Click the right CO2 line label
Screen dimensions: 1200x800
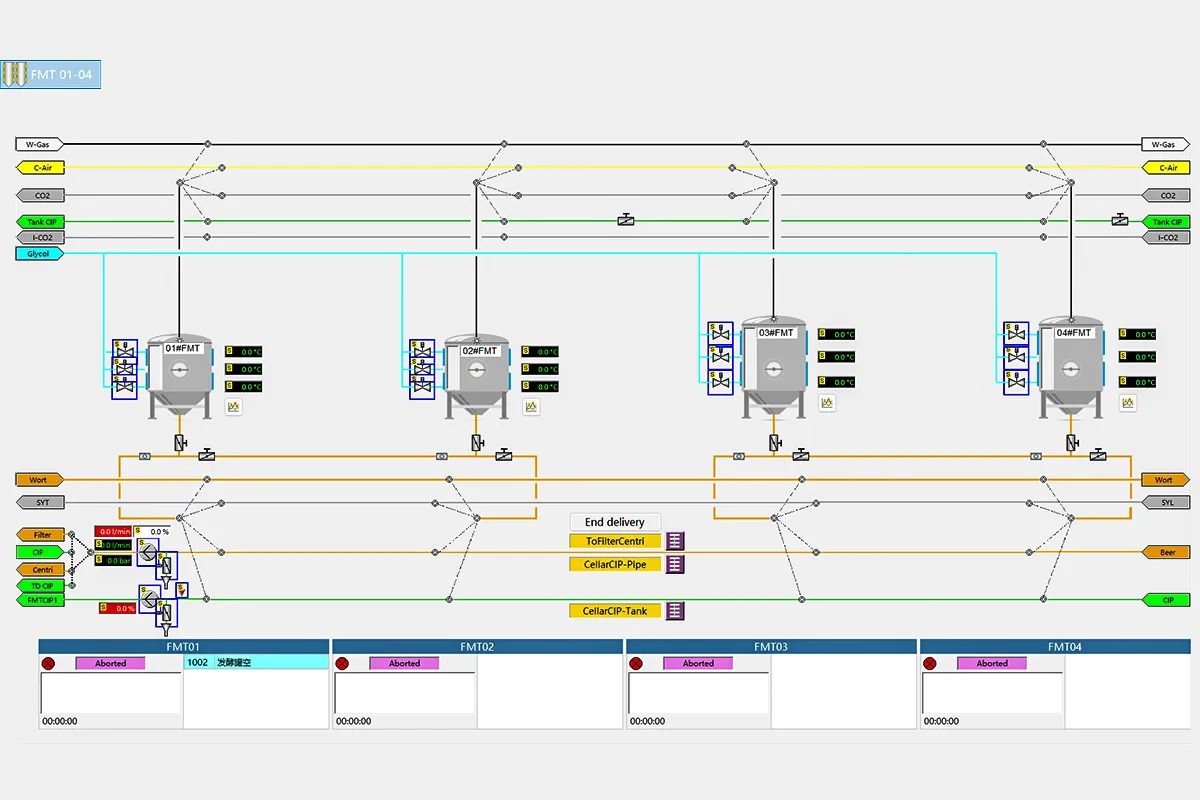pos(1166,196)
